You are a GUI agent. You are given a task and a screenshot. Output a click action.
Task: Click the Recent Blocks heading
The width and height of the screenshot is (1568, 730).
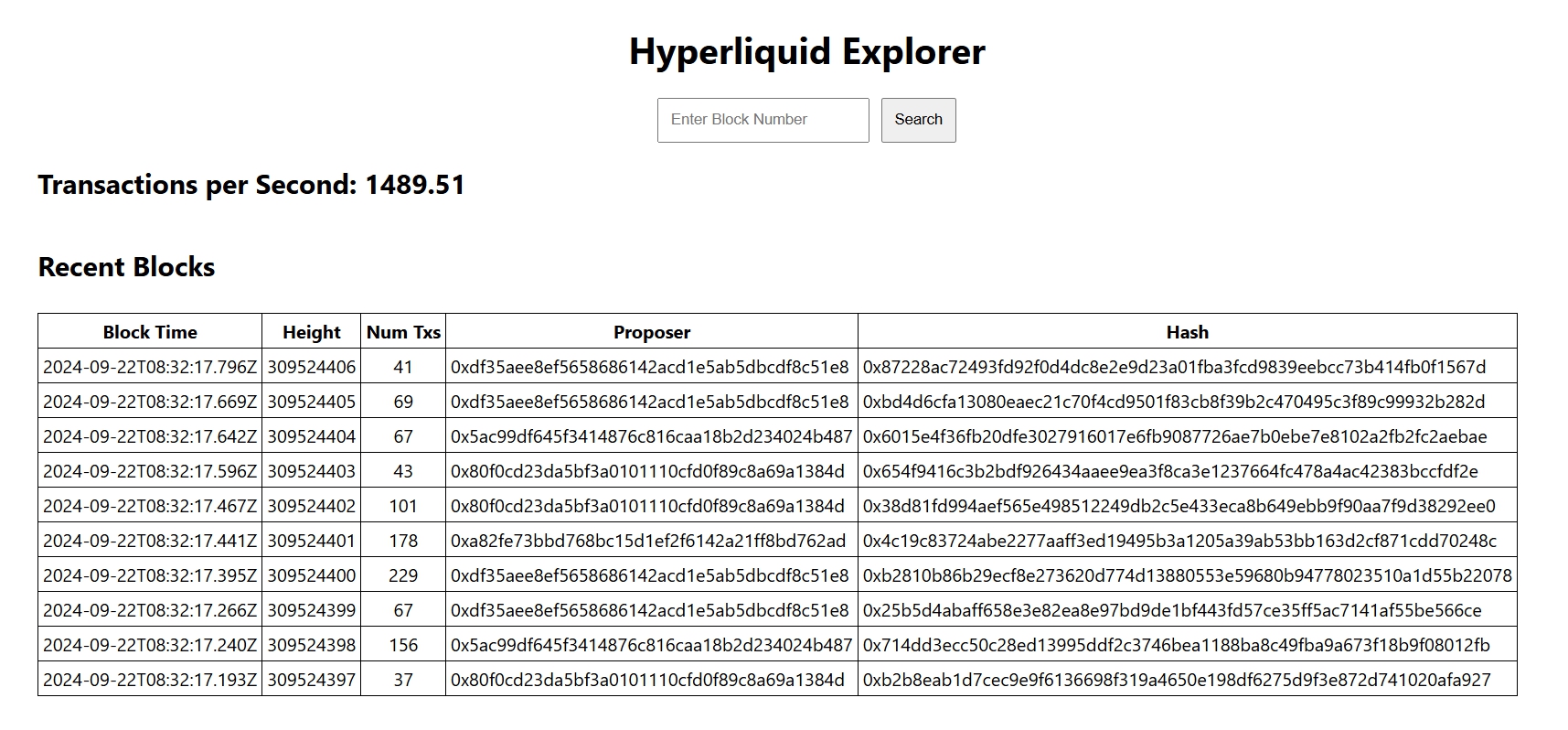click(x=126, y=267)
